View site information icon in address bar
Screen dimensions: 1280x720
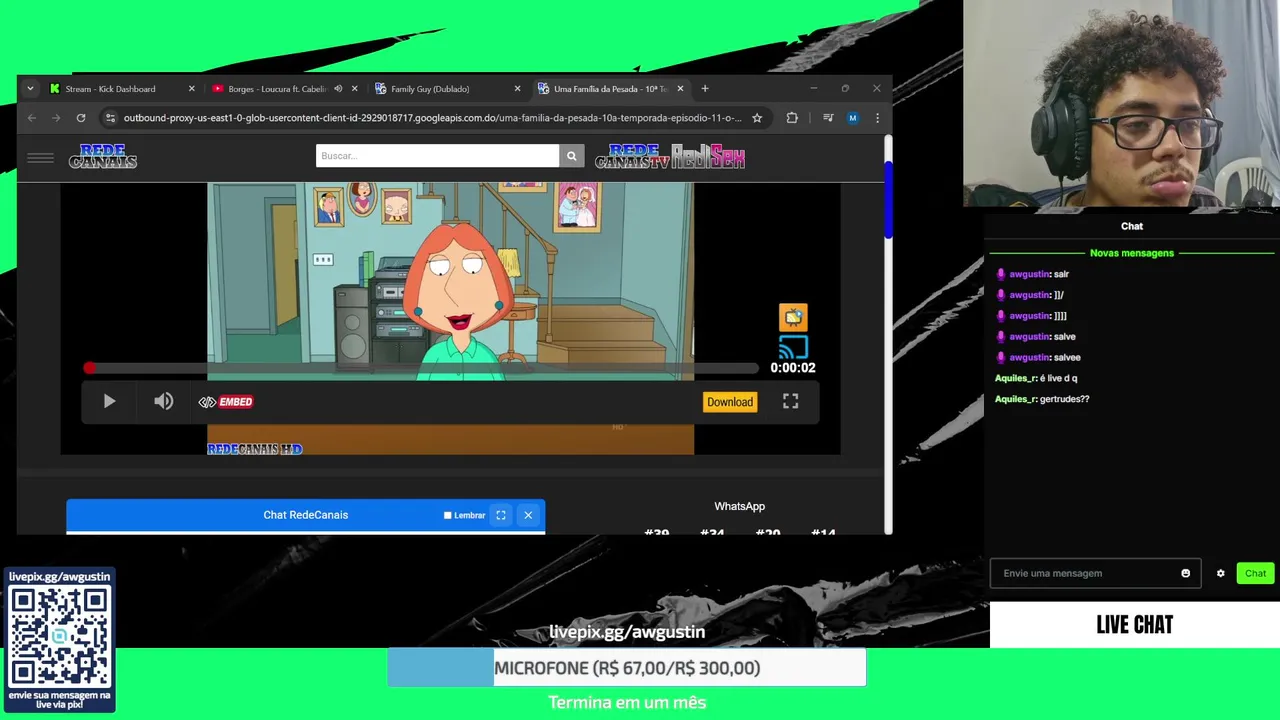pyautogui.click(x=111, y=118)
